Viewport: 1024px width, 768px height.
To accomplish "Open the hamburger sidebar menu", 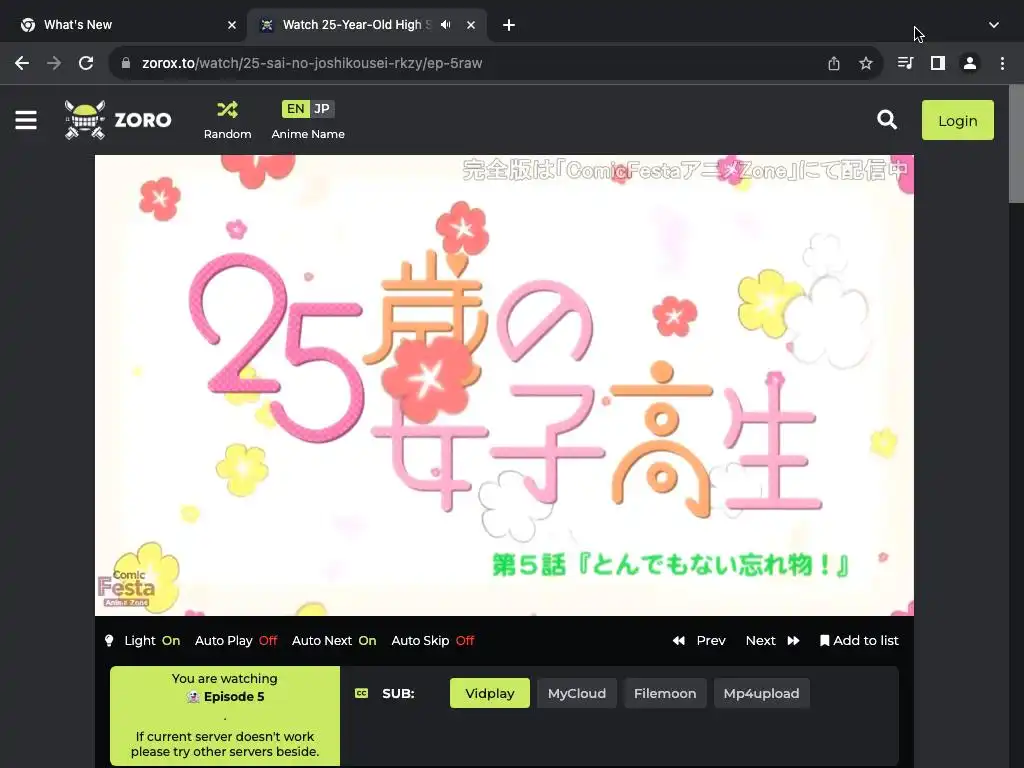I will click(x=25, y=120).
